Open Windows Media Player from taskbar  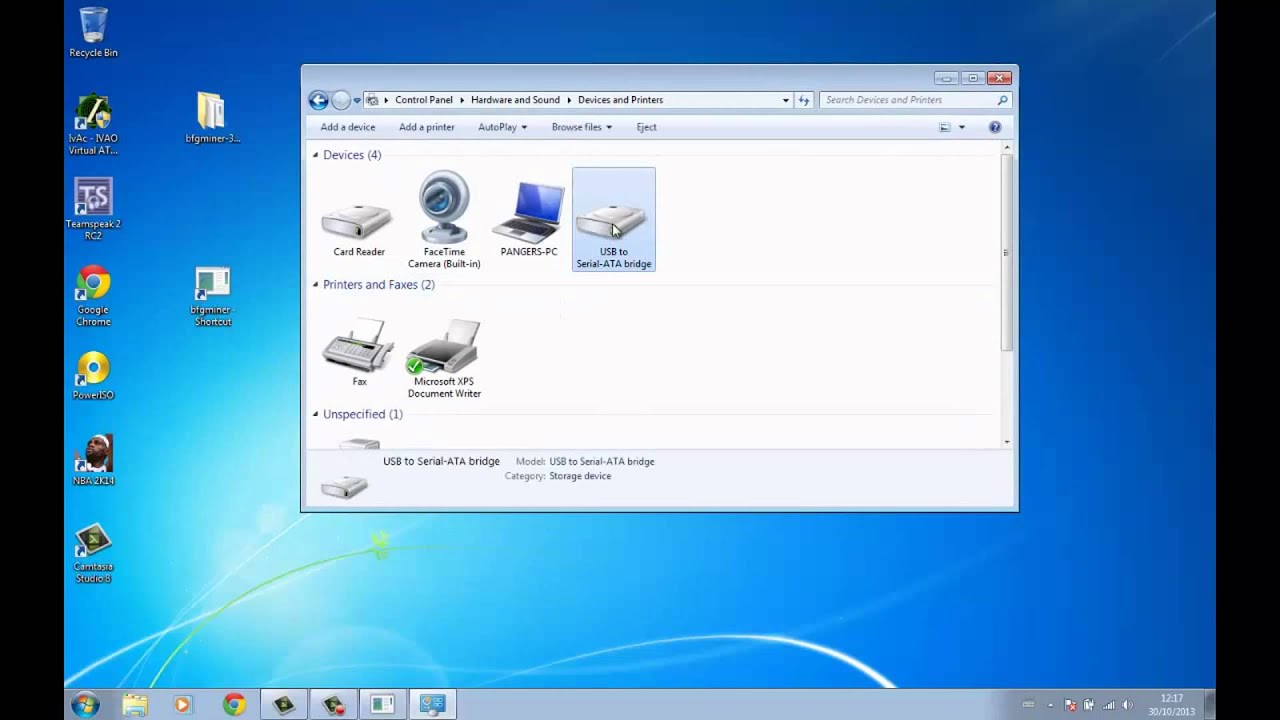(x=182, y=705)
